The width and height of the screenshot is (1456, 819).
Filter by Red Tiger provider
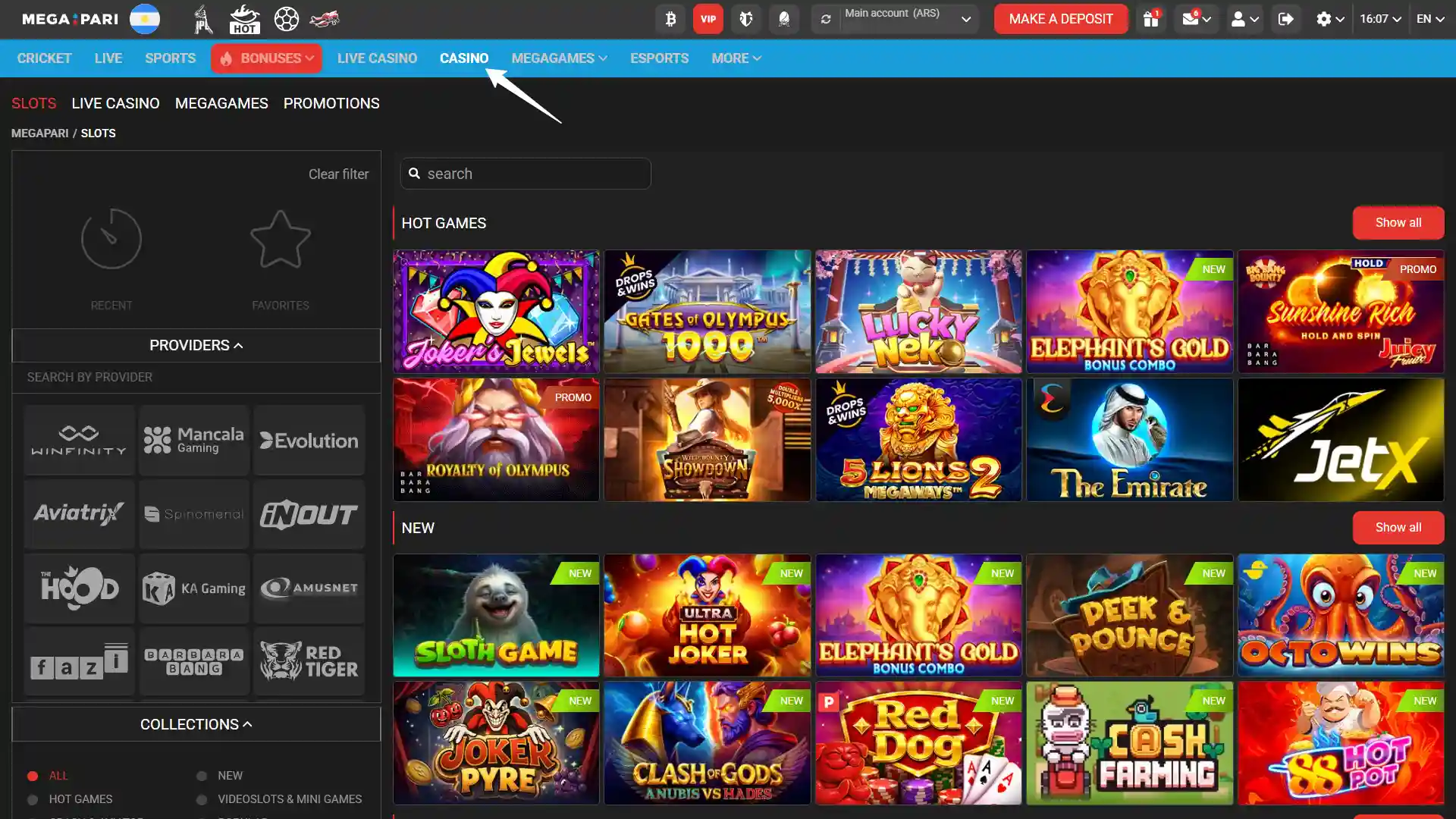[309, 661]
